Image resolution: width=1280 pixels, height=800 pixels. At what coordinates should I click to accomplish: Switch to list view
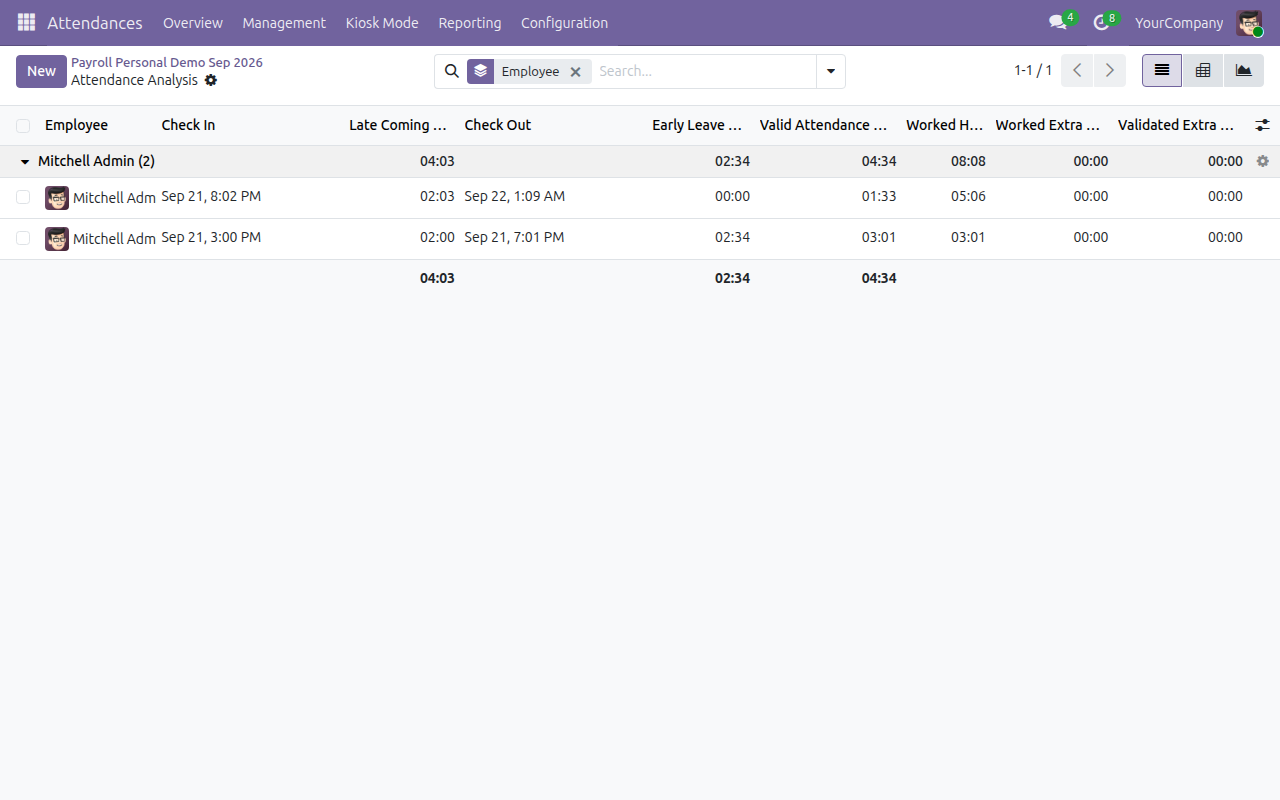[x=1162, y=71]
